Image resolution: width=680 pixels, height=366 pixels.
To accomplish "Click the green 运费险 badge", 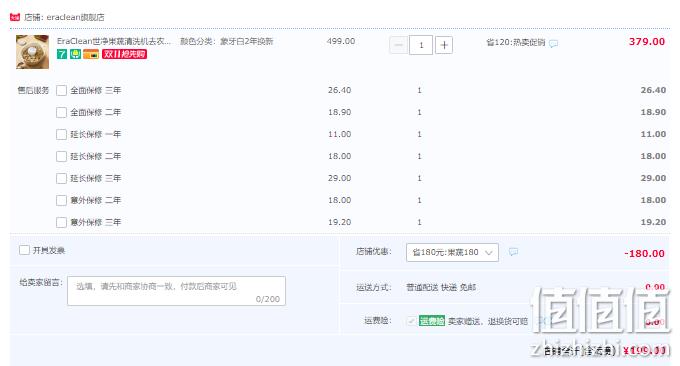I will (432, 321).
